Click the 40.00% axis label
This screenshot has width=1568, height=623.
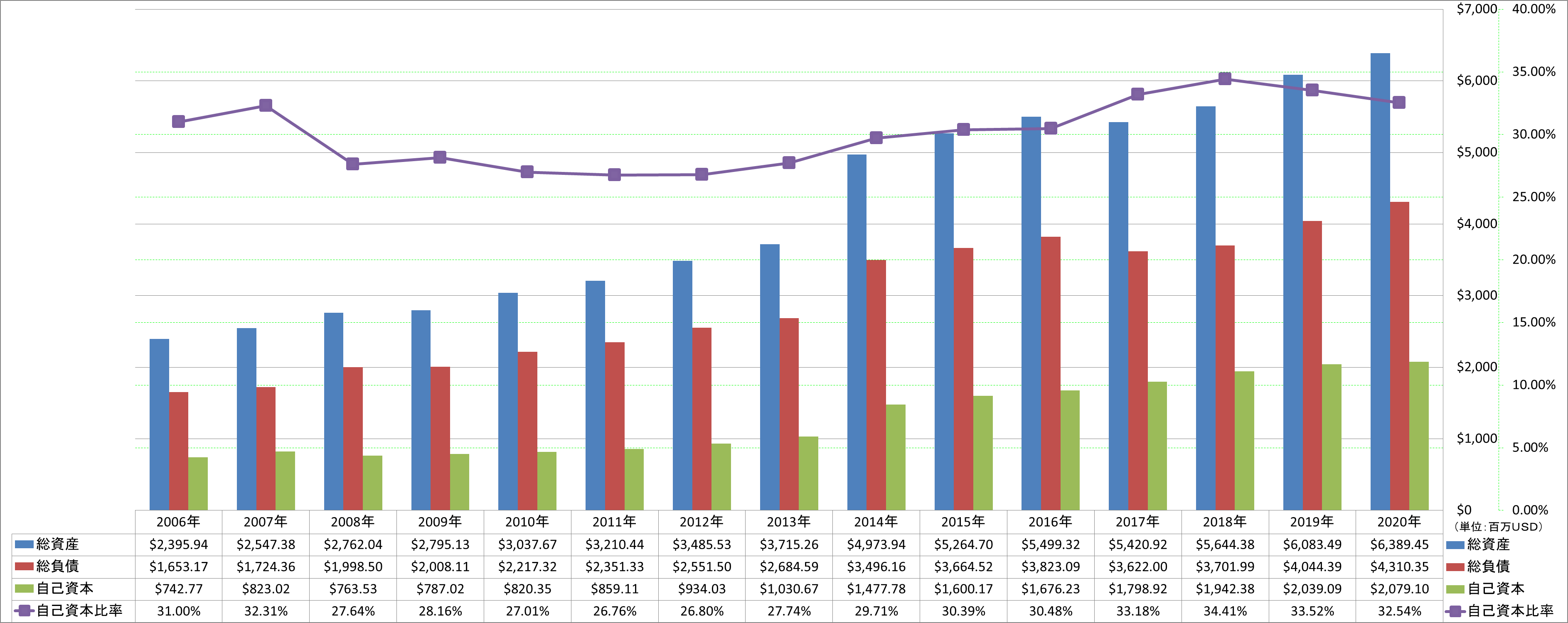pos(1534,9)
